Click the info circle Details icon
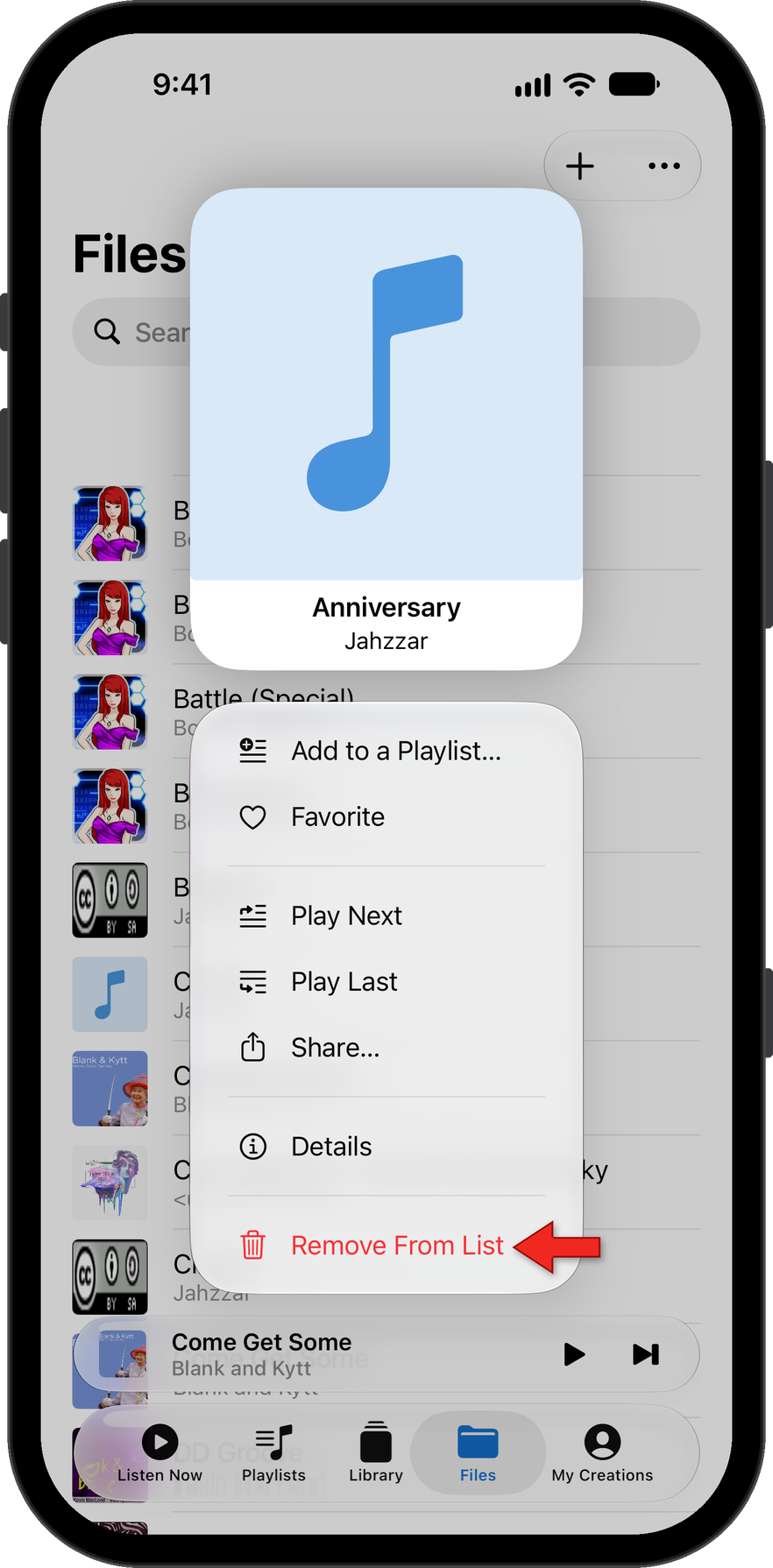The image size is (773, 1568). pyautogui.click(x=253, y=1147)
